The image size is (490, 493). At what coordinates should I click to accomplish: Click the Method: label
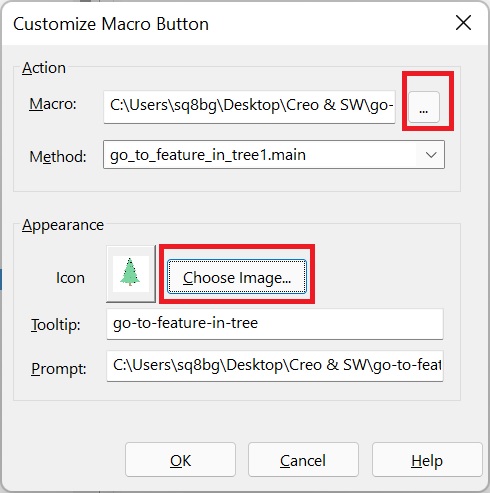[58, 156]
